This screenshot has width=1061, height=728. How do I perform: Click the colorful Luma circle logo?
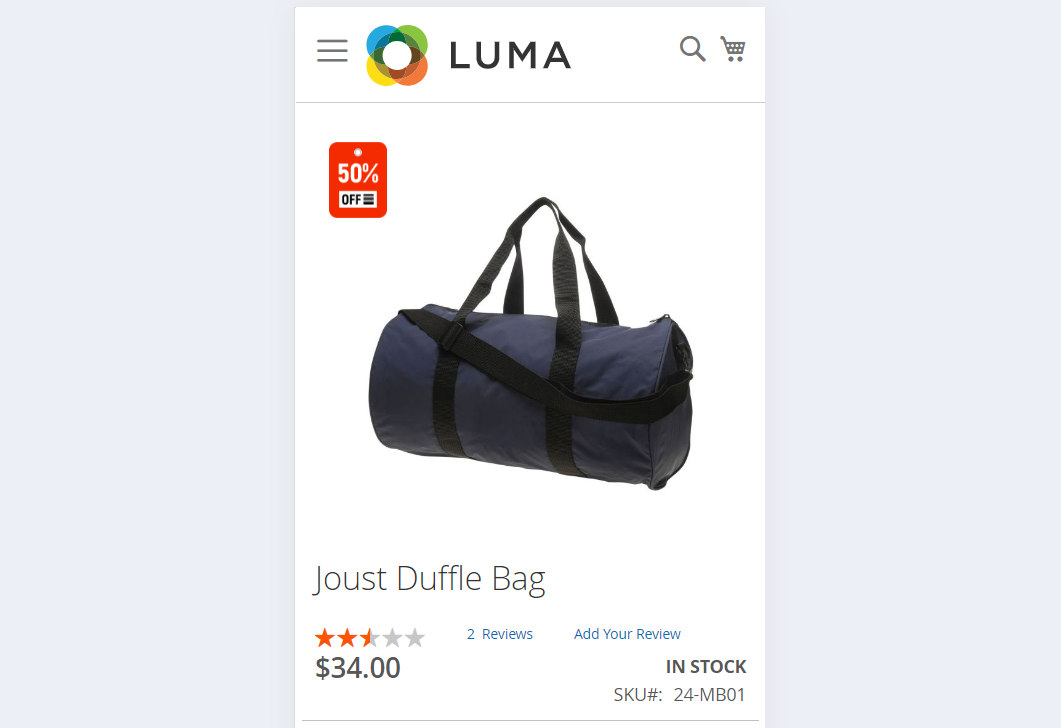click(x=397, y=55)
